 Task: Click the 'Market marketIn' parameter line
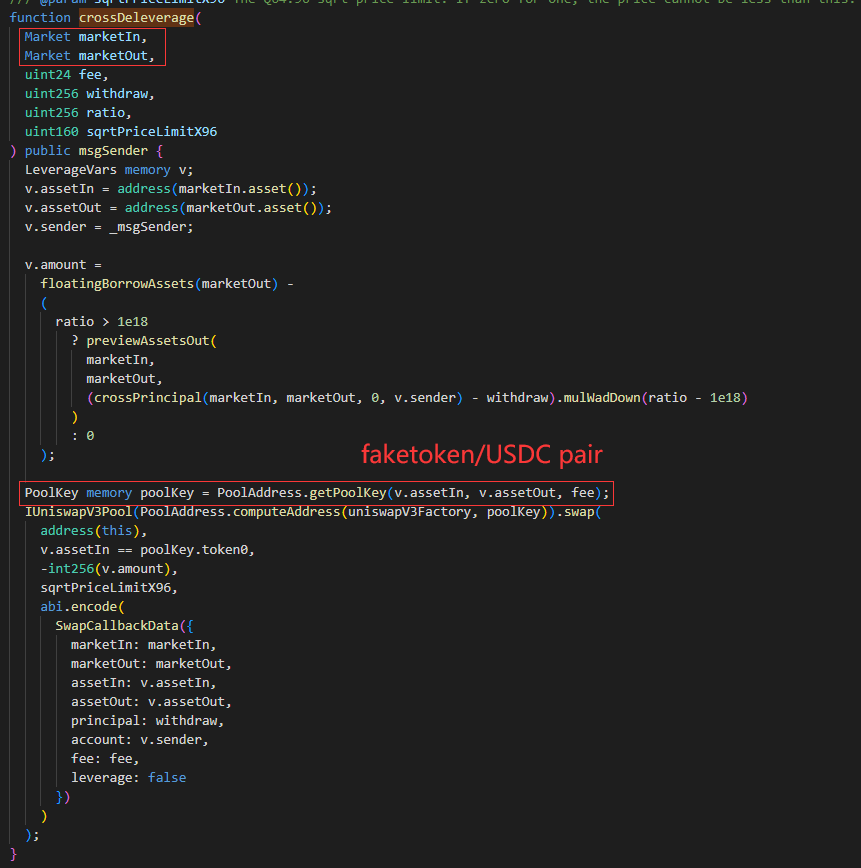(86, 37)
